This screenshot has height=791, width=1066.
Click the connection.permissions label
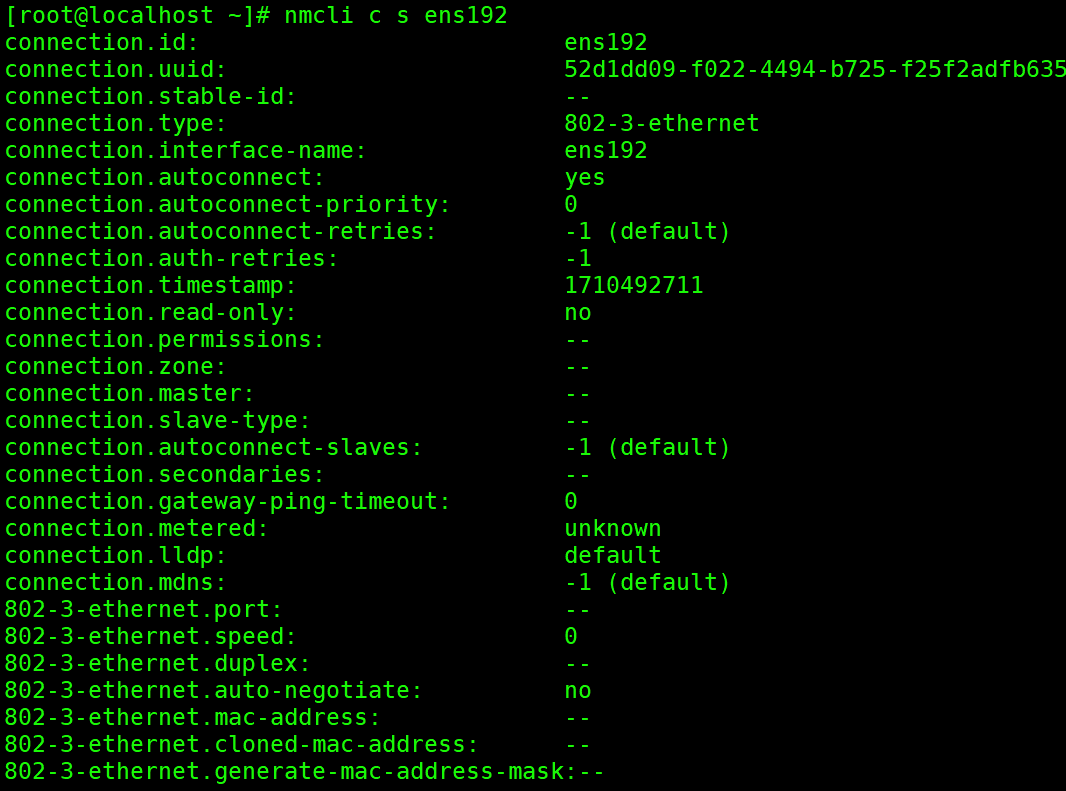click(x=165, y=339)
